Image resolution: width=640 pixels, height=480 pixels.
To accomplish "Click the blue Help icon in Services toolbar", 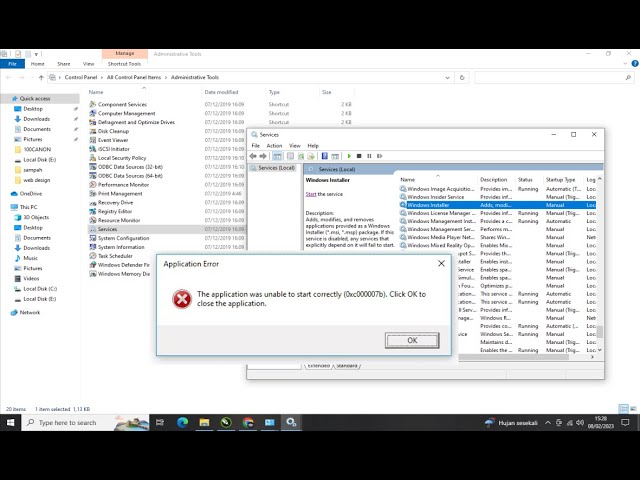I will tap(325, 156).
